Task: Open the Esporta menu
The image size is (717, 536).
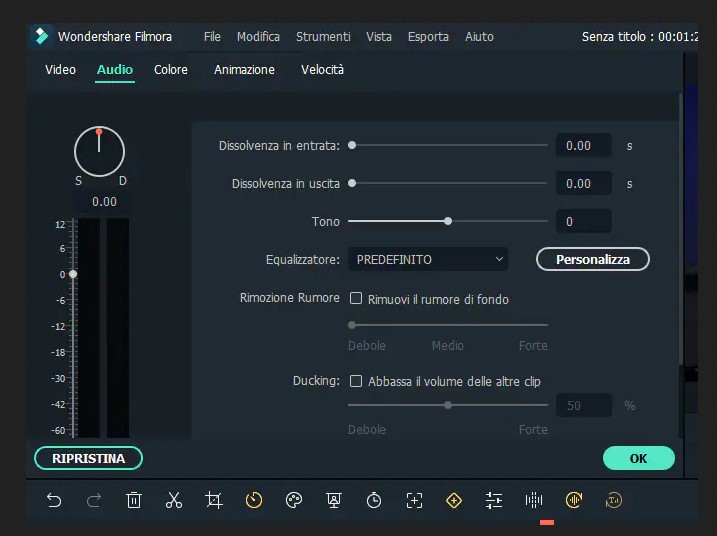Action: tap(428, 37)
